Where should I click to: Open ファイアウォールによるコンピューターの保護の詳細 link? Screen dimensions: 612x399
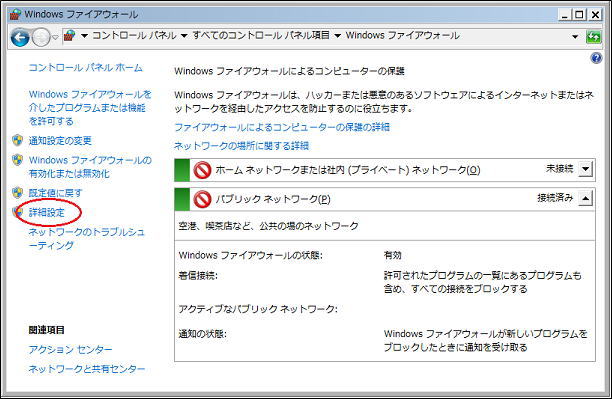pyautogui.click(x=282, y=127)
